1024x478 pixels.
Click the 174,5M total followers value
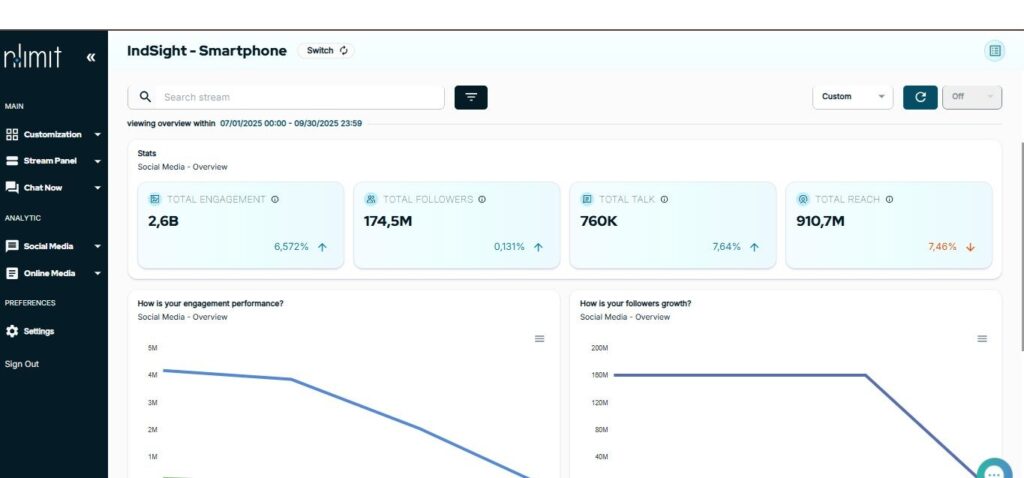pos(388,221)
